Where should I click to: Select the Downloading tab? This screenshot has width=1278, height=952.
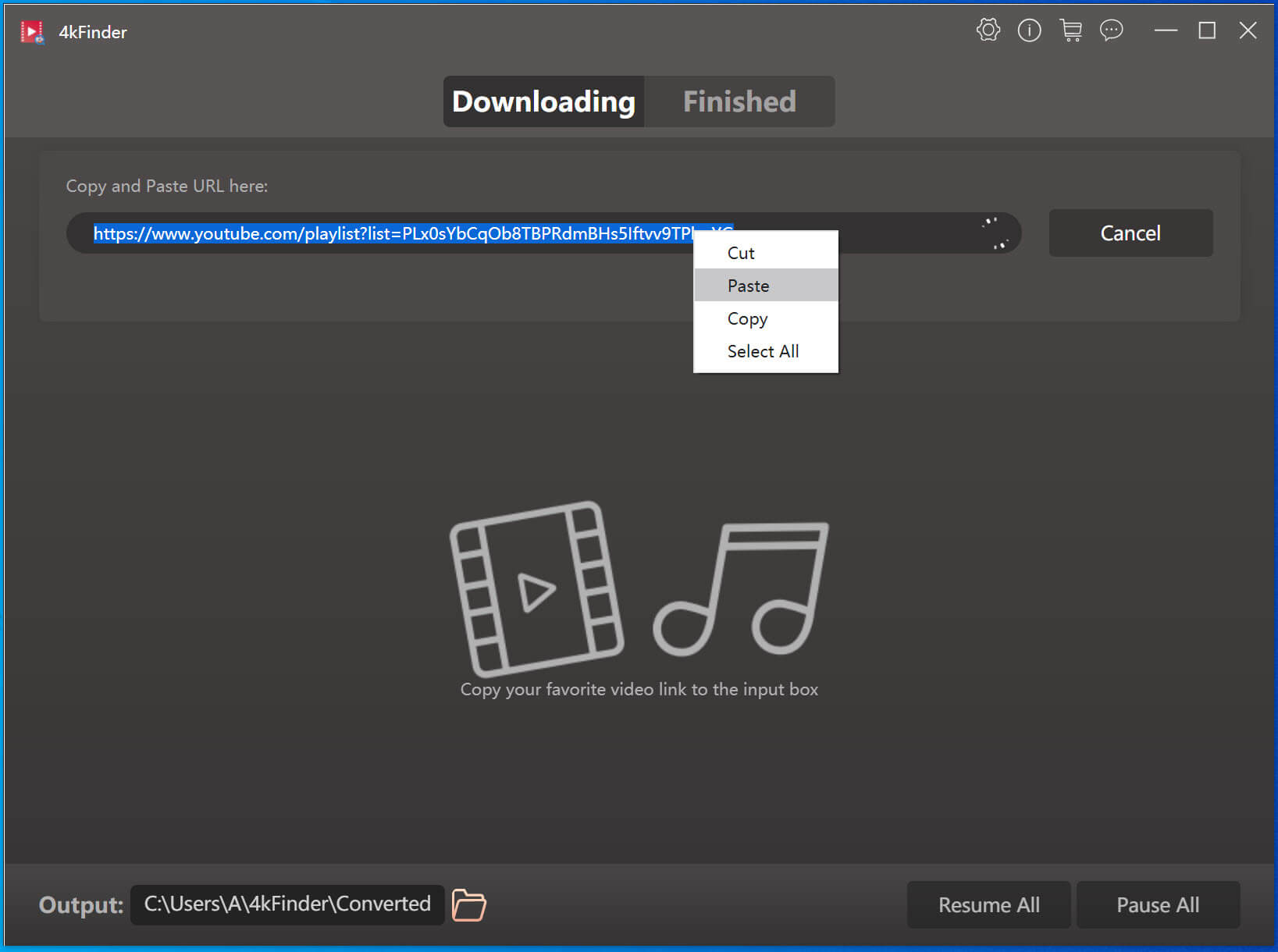tap(543, 101)
